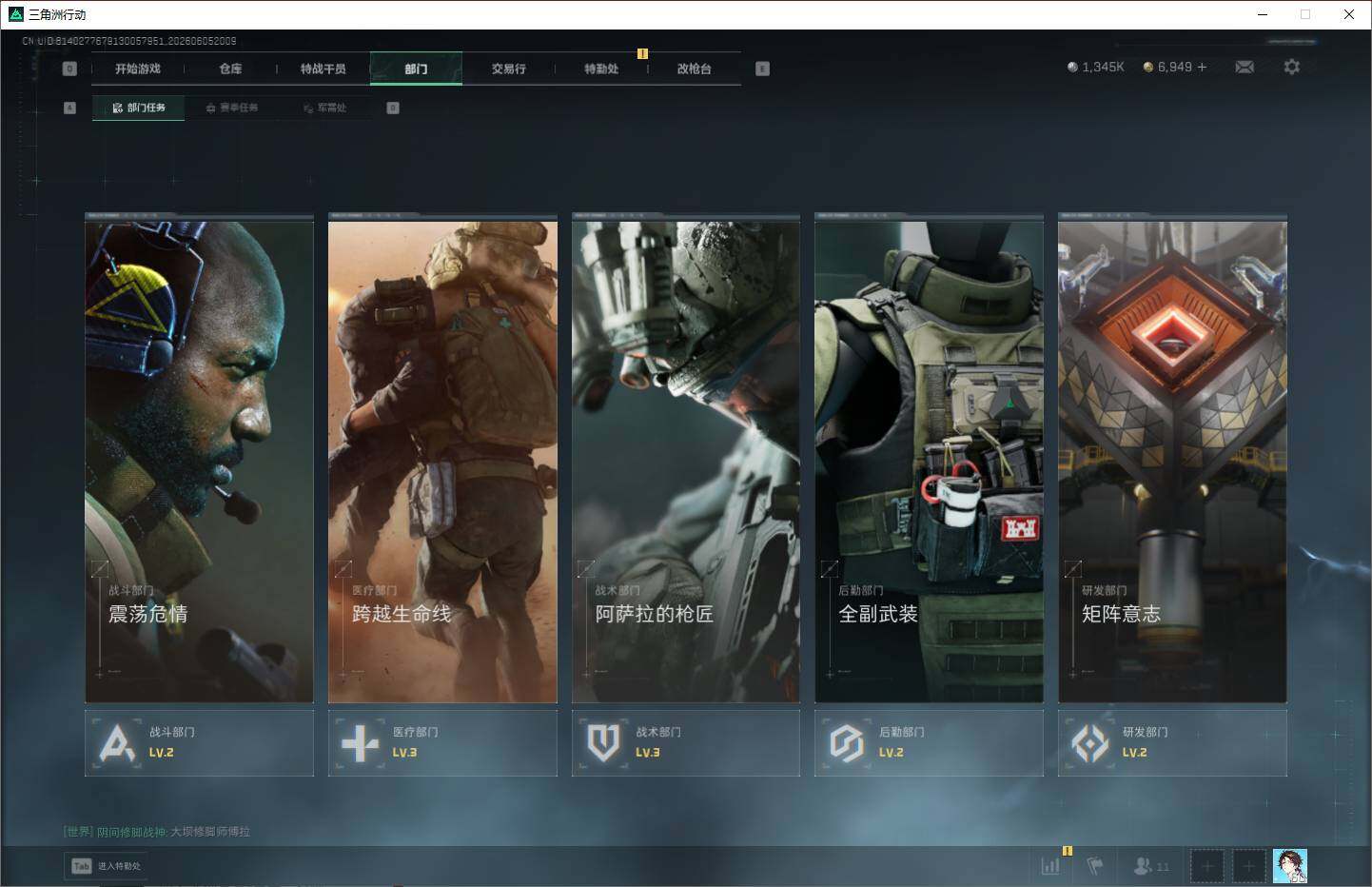1372x887 pixels.
Task: Click the 6,949 currency amount
Action: pos(1175,67)
